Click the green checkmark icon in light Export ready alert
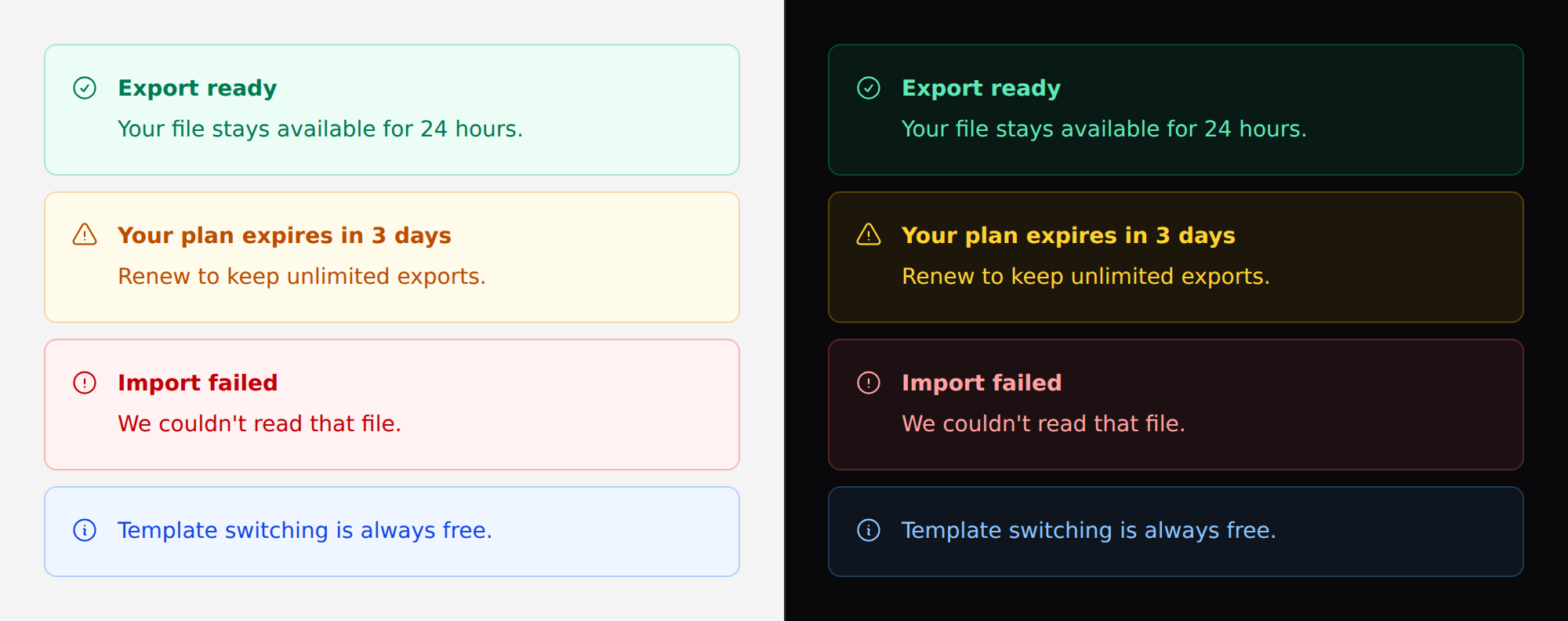 [85, 88]
